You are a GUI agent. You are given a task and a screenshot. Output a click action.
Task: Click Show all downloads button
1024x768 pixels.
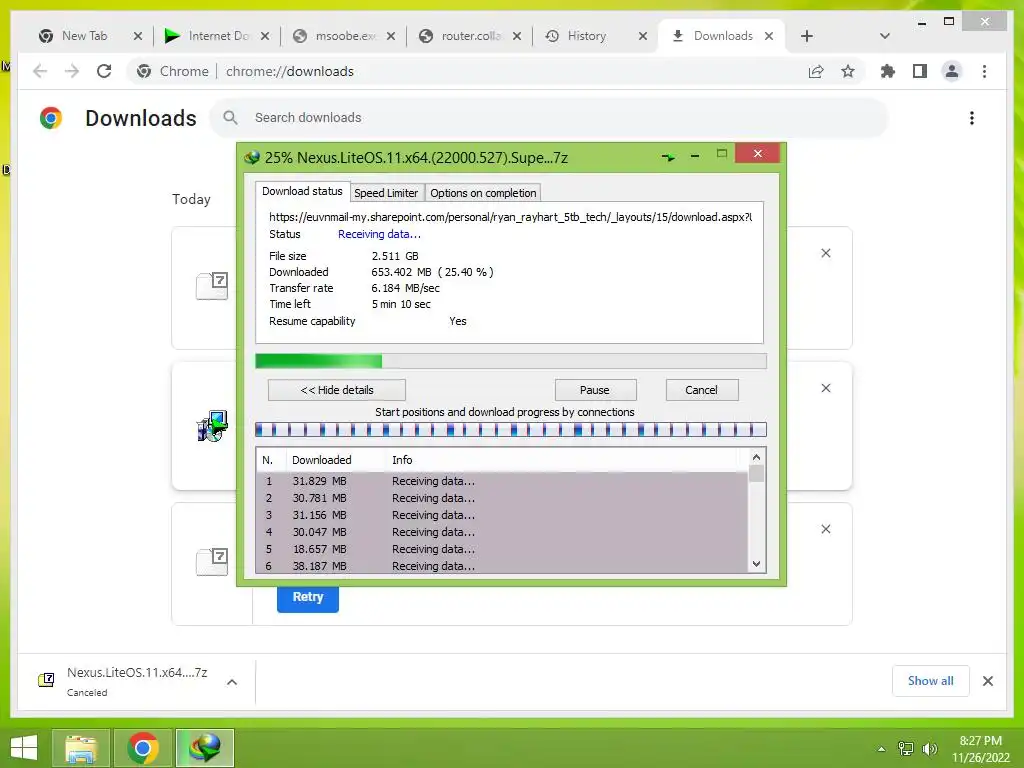(930, 680)
